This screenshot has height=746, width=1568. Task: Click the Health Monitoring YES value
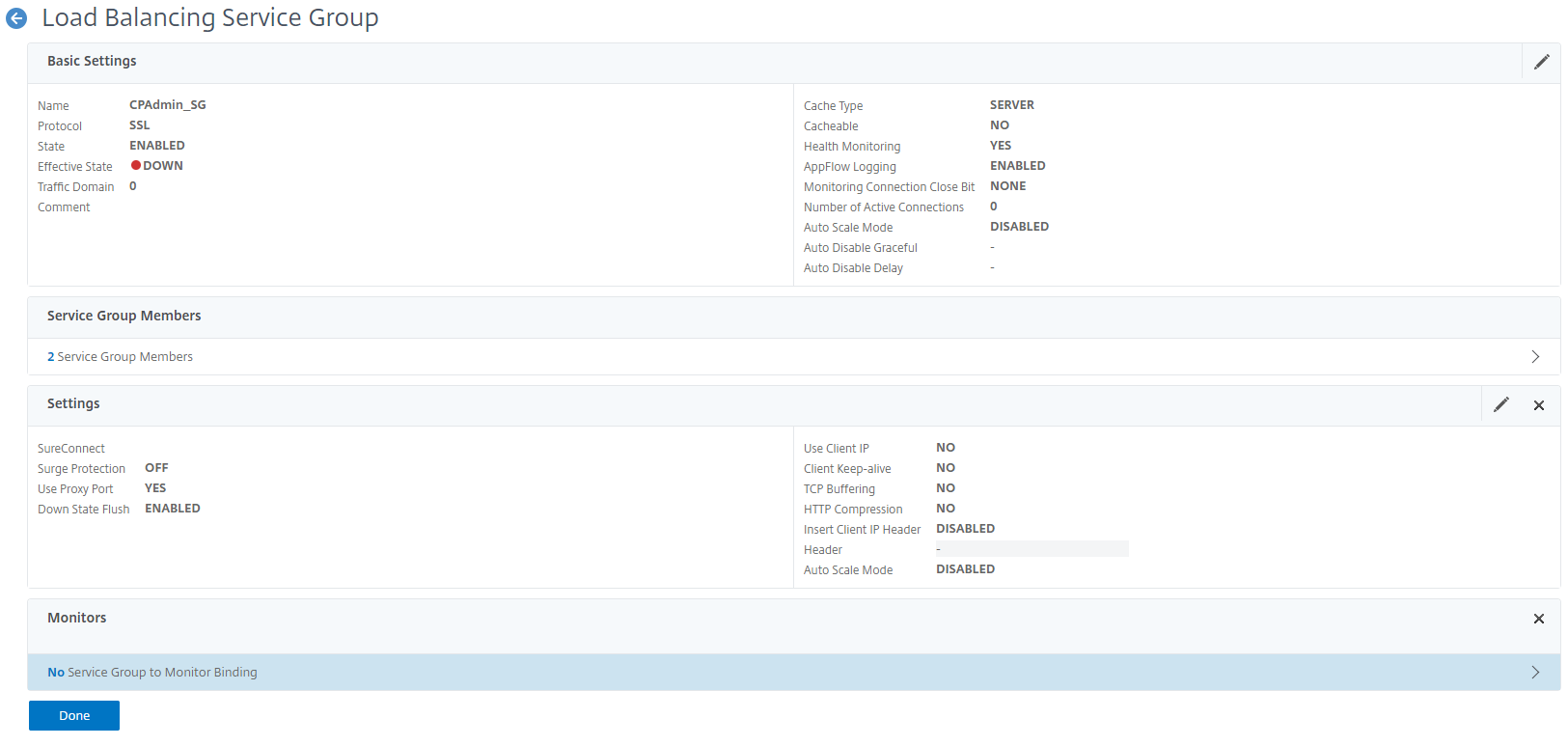click(1001, 146)
